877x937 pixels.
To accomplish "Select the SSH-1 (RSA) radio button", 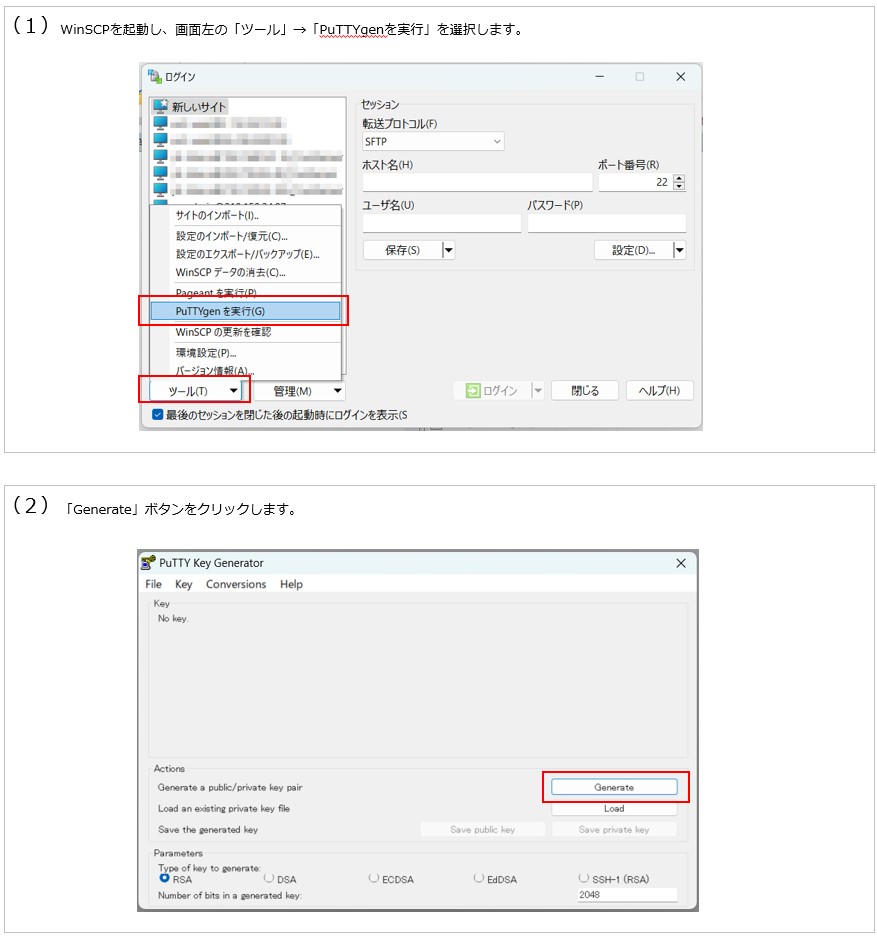I will pyautogui.click(x=584, y=878).
